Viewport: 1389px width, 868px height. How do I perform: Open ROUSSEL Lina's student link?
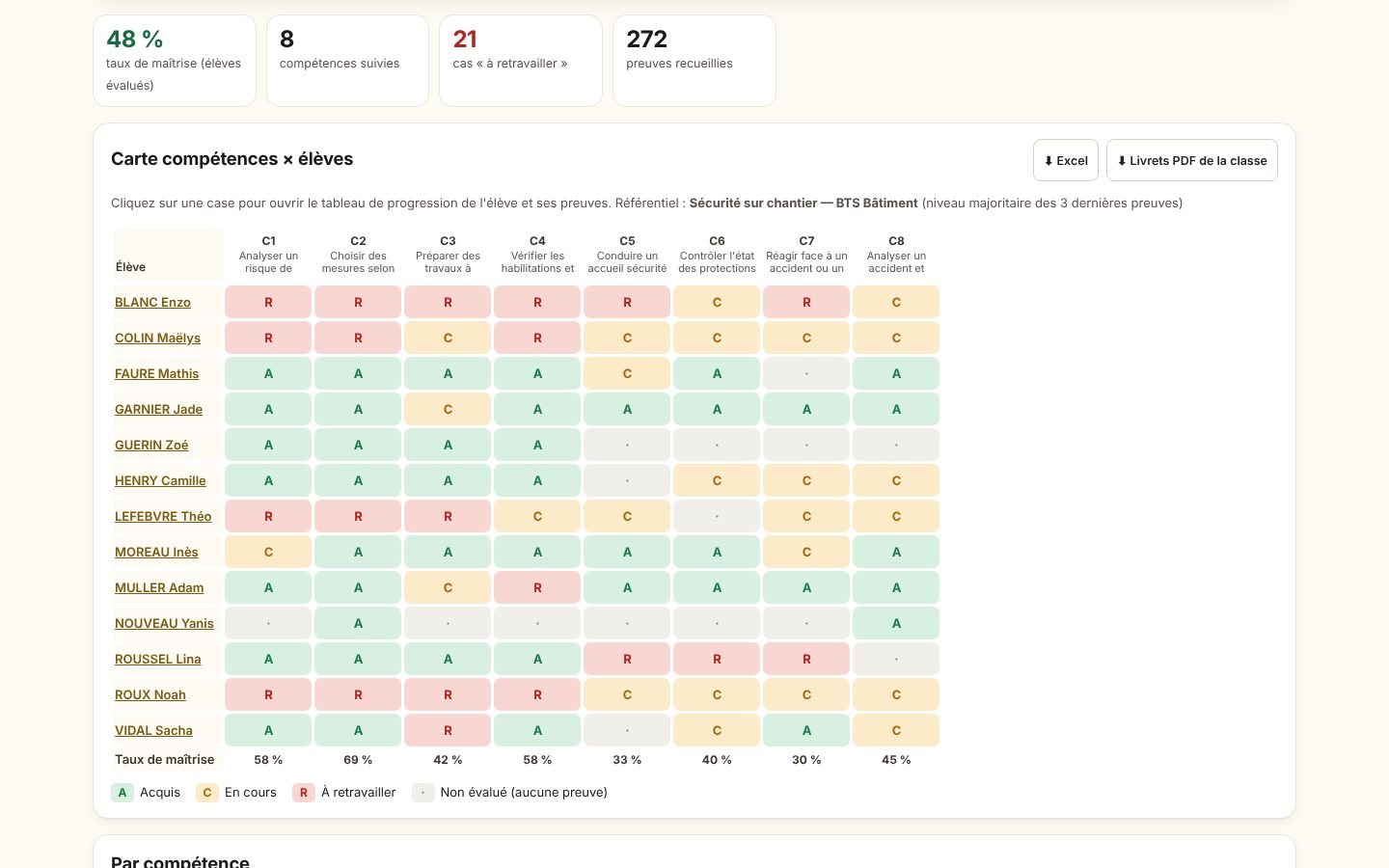[x=158, y=659]
